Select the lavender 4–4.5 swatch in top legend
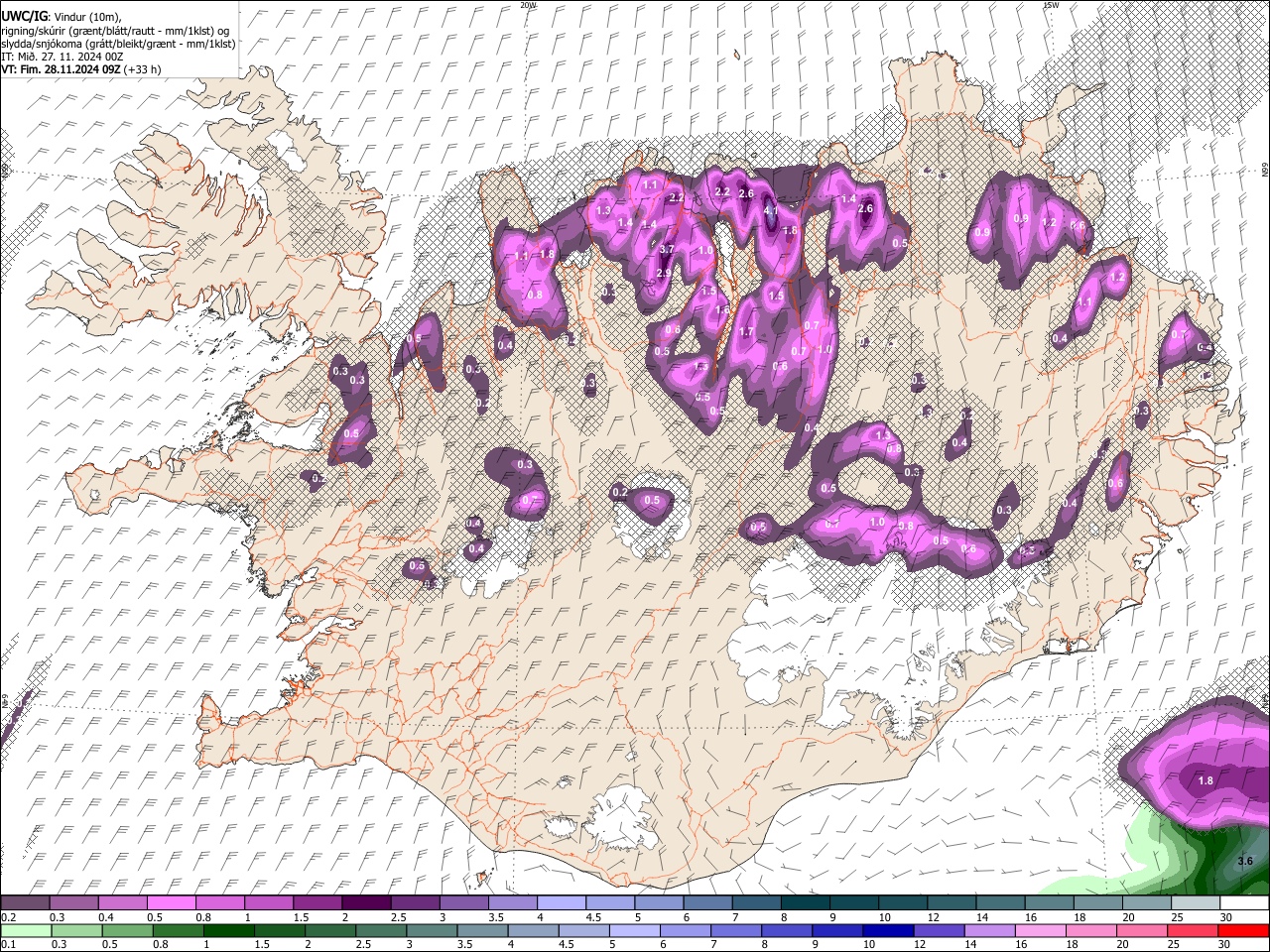The width and height of the screenshot is (1270, 952). [563, 903]
